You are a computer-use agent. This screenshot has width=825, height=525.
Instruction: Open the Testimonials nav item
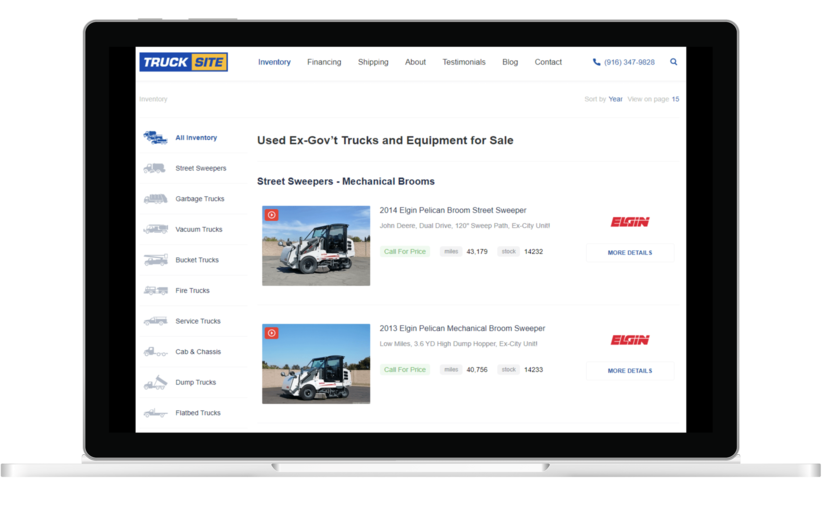pyautogui.click(x=464, y=62)
